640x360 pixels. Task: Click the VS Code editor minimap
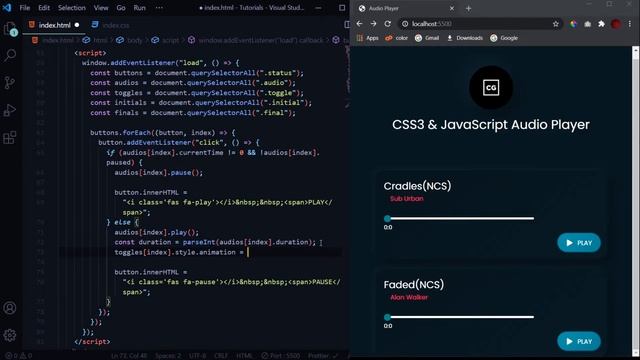point(347,78)
